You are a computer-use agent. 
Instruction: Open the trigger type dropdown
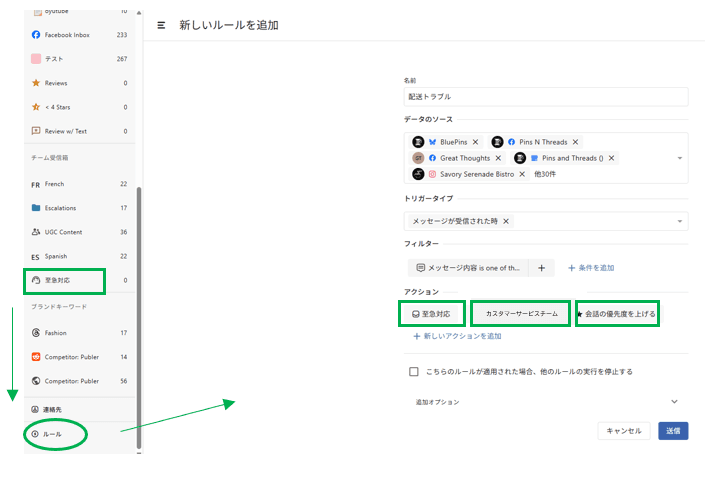(x=680, y=221)
